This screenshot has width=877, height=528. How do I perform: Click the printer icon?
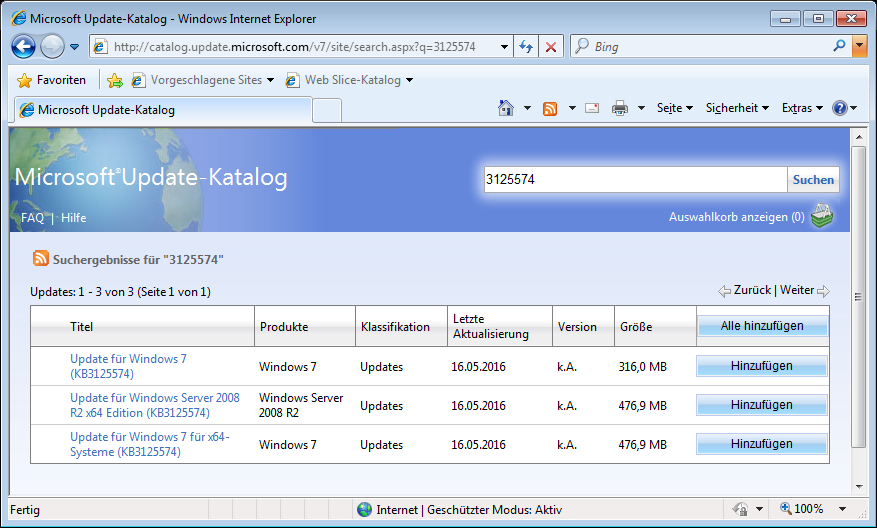coord(620,108)
